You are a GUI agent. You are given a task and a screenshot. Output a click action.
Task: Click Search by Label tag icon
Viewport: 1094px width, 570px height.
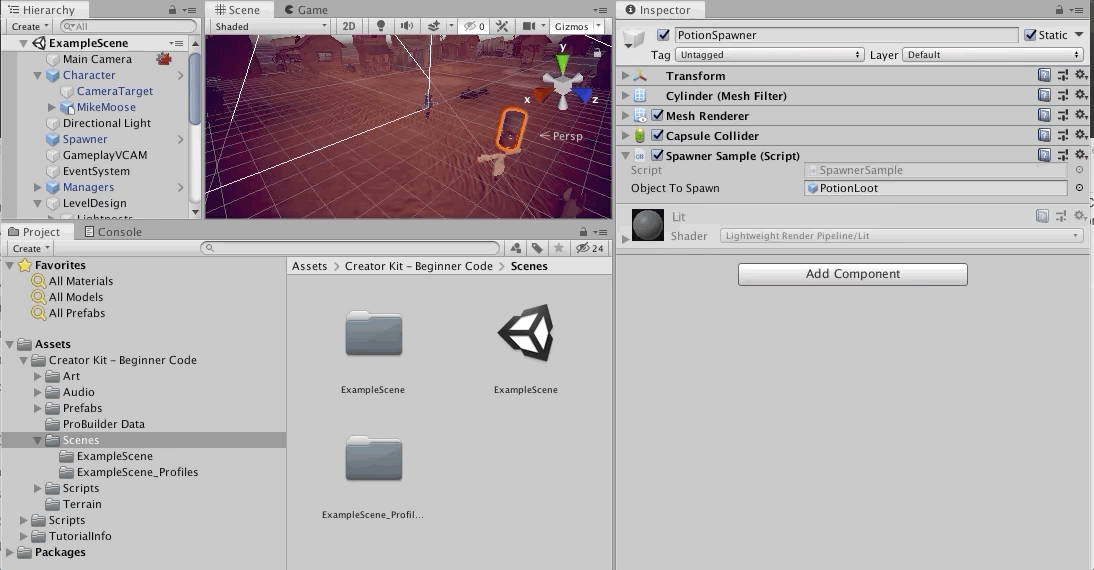[x=537, y=248]
